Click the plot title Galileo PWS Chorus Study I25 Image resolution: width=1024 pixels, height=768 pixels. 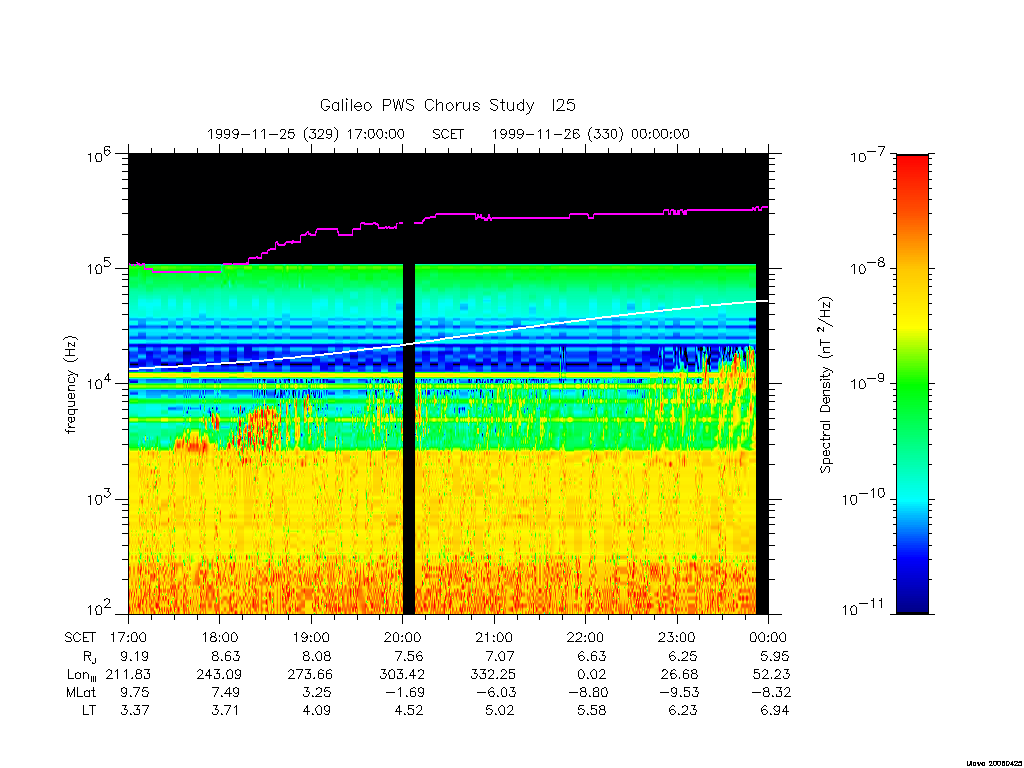[447, 105]
